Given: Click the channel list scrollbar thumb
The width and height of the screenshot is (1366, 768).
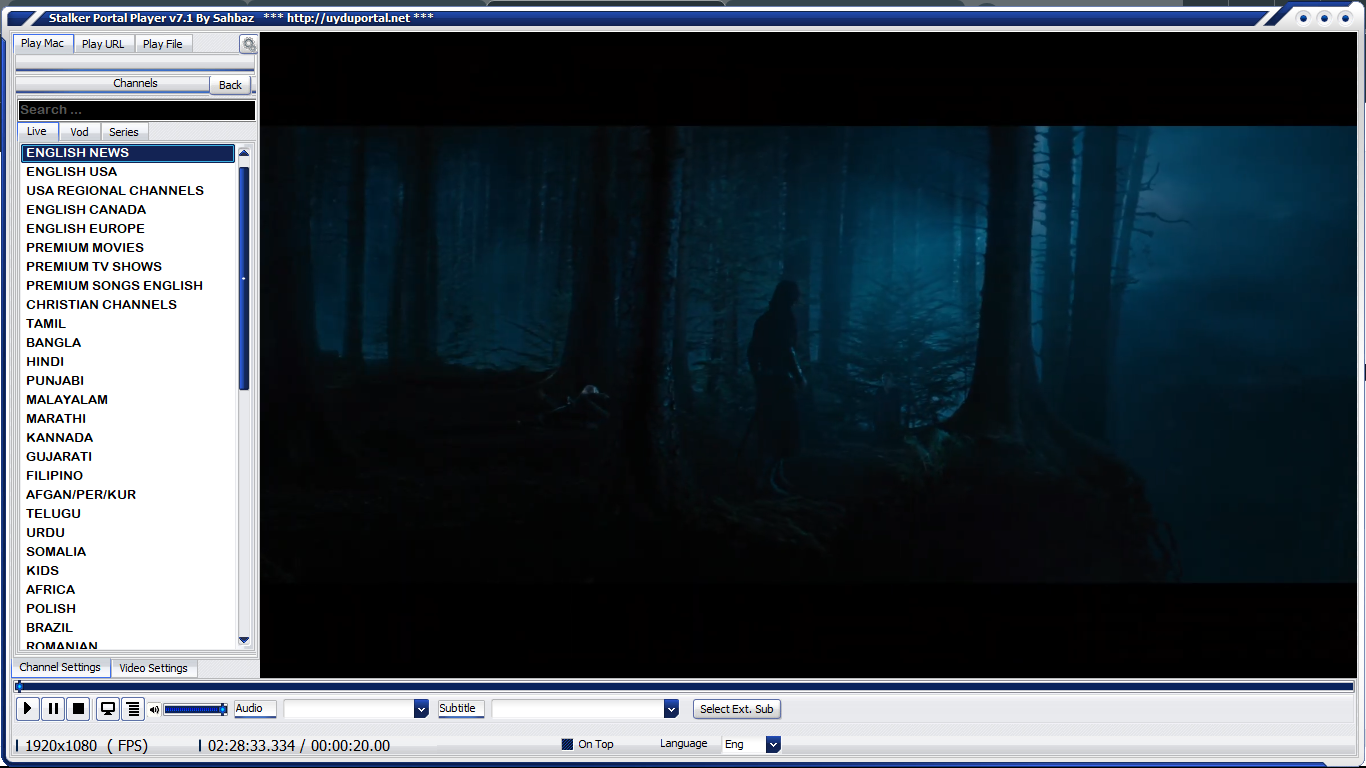Looking at the screenshot, I should tap(244, 278).
